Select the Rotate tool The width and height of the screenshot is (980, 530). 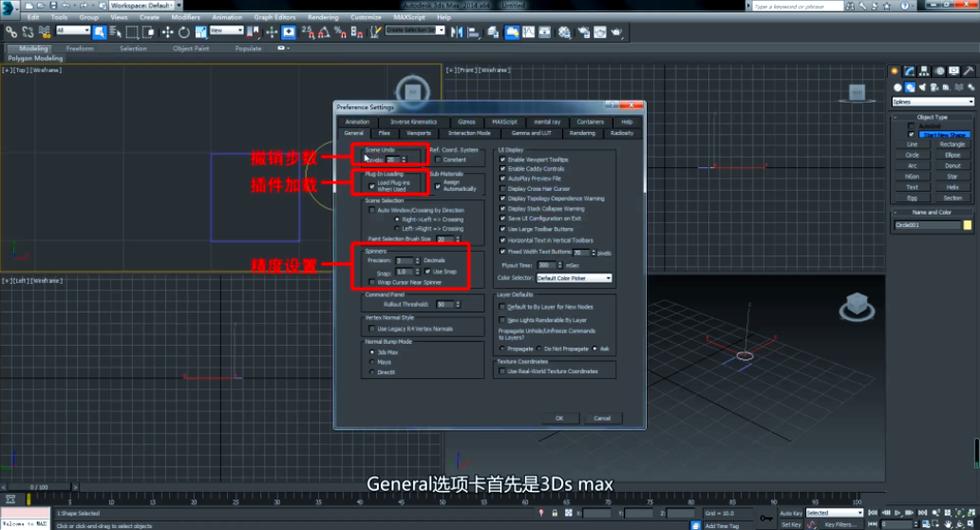pyautogui.click(x=184, y=32)
